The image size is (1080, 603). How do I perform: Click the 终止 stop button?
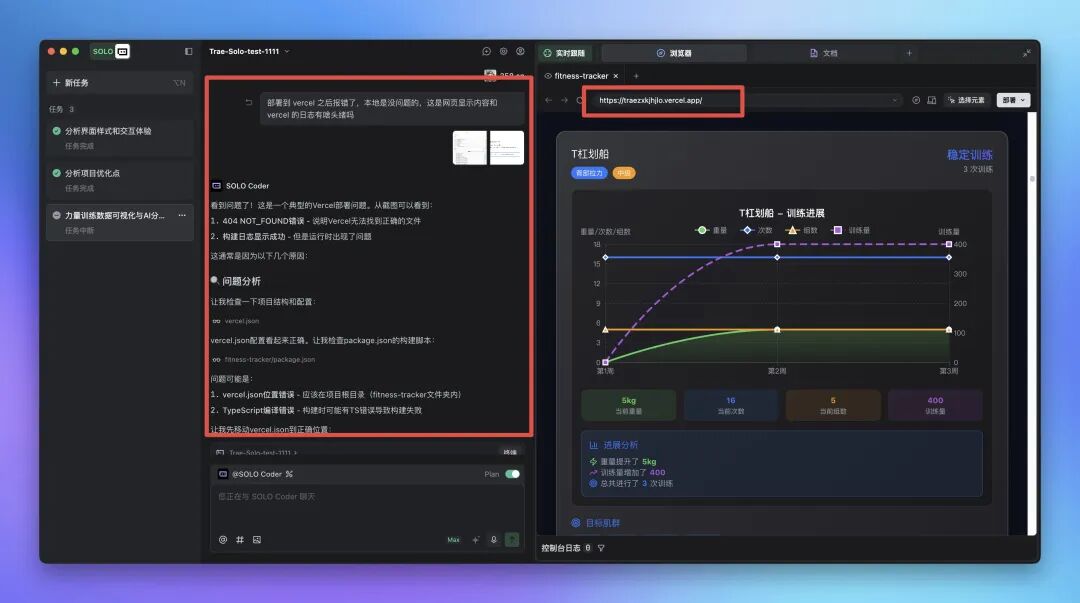[x=508, y=453]
